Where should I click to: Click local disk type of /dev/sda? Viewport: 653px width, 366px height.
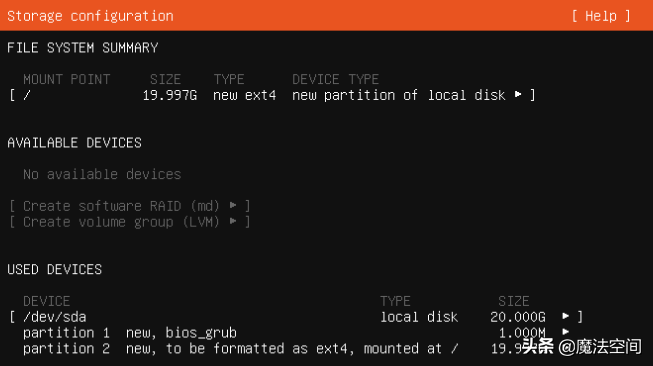pos(419,317)
